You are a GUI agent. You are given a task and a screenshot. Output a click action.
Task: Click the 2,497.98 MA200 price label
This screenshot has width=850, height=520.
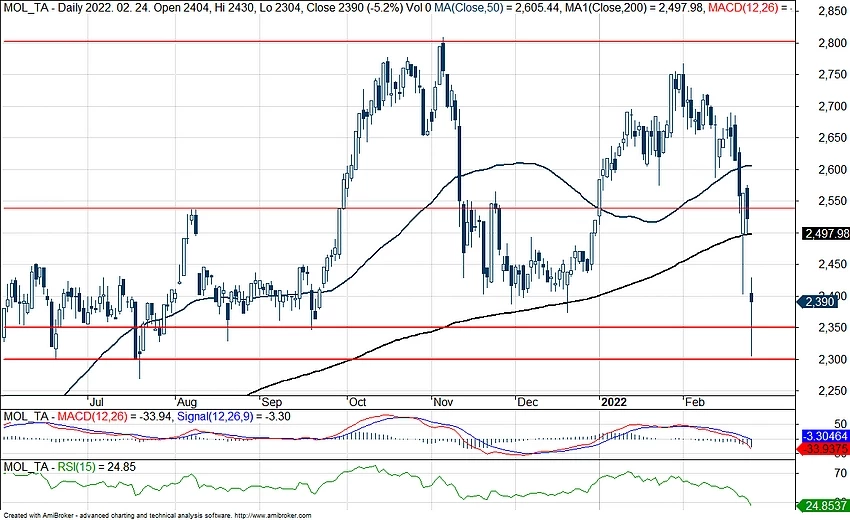pos(826,234)
